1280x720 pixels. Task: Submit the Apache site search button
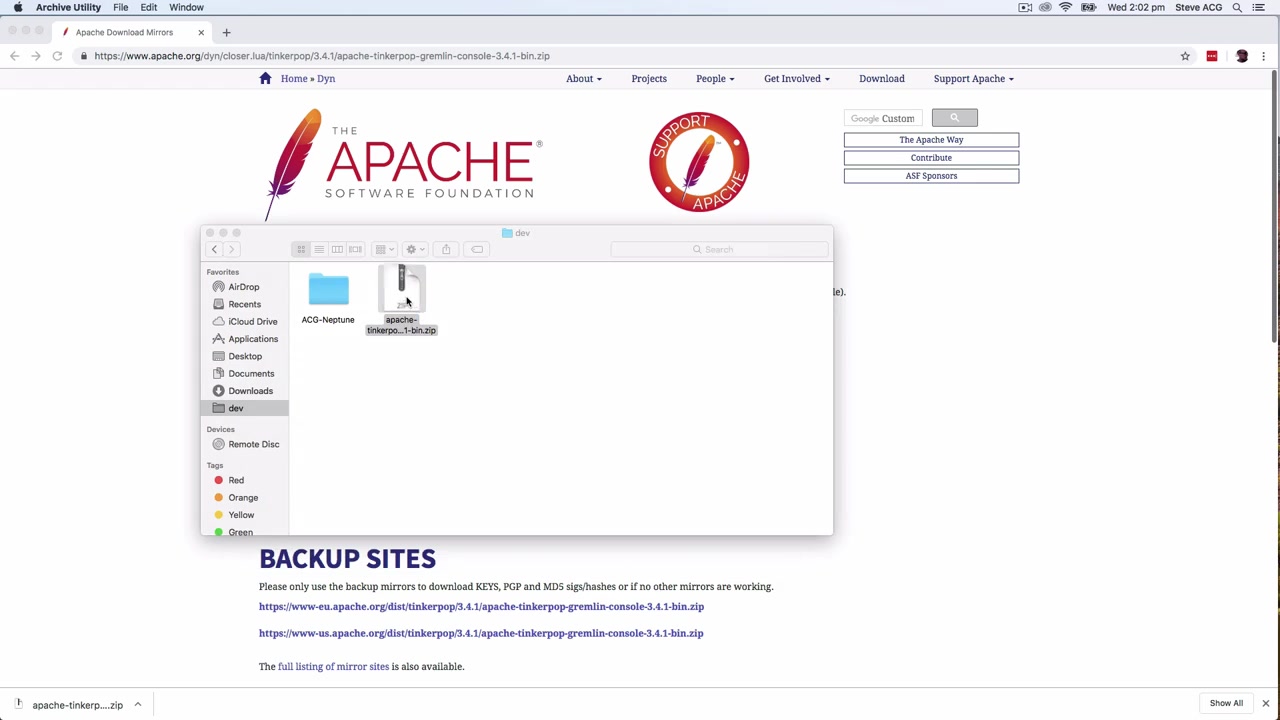[x=954, y=118]
